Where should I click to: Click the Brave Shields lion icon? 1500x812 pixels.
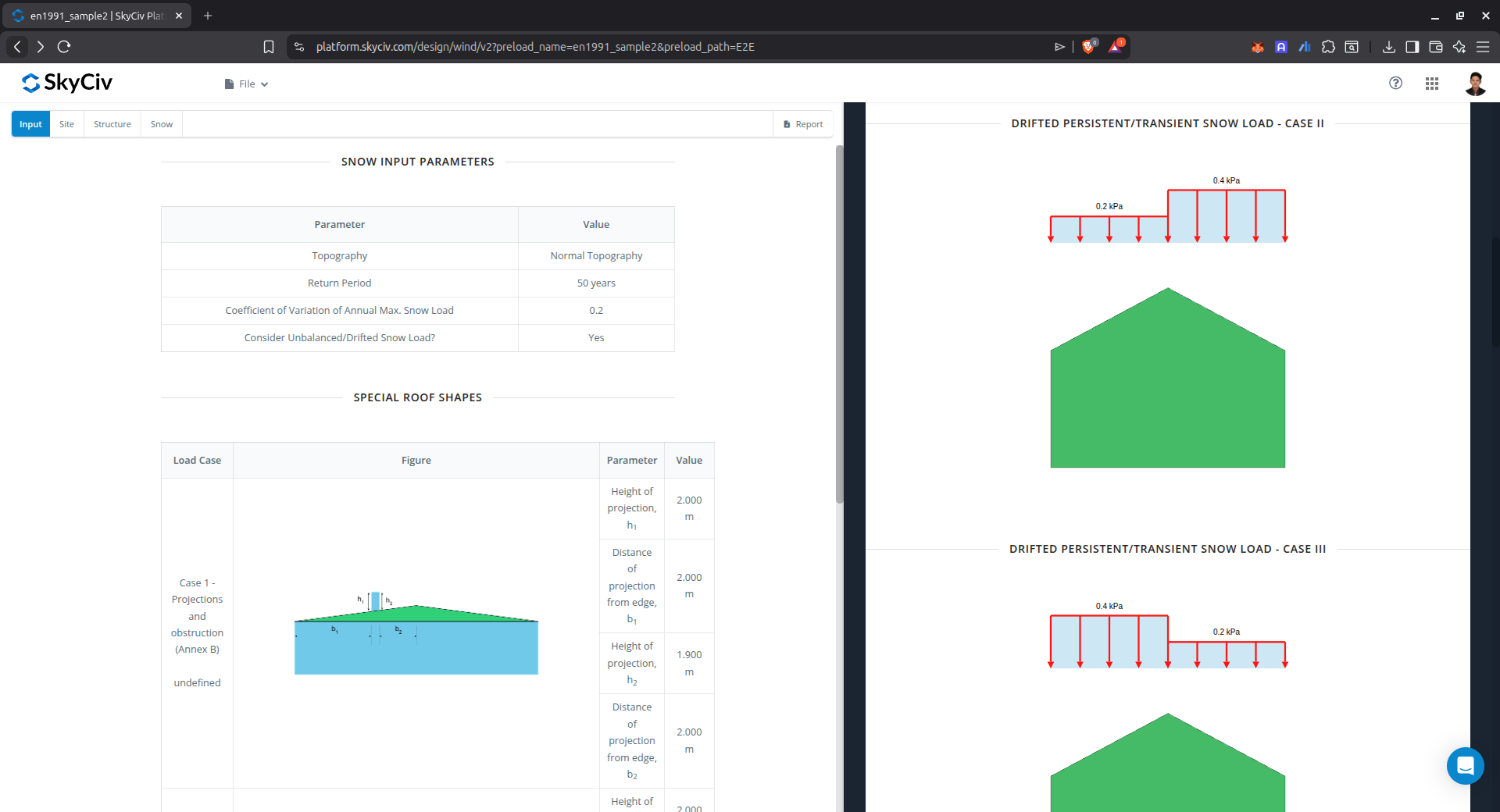pos(1088,47)
